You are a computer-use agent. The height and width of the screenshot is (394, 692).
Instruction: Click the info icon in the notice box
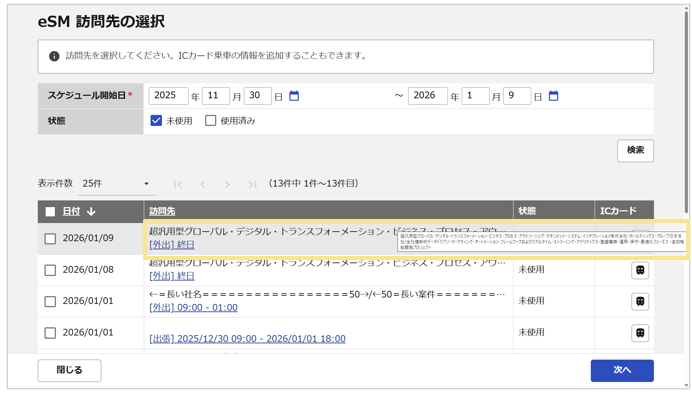click(x=54, y=56)
